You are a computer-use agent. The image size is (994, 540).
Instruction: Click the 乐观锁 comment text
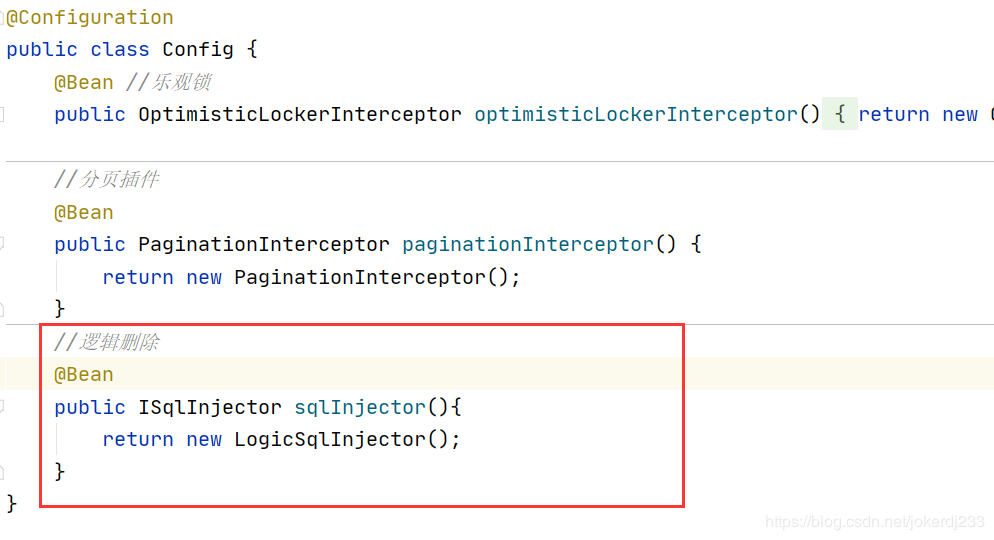(x=181, y=82)
